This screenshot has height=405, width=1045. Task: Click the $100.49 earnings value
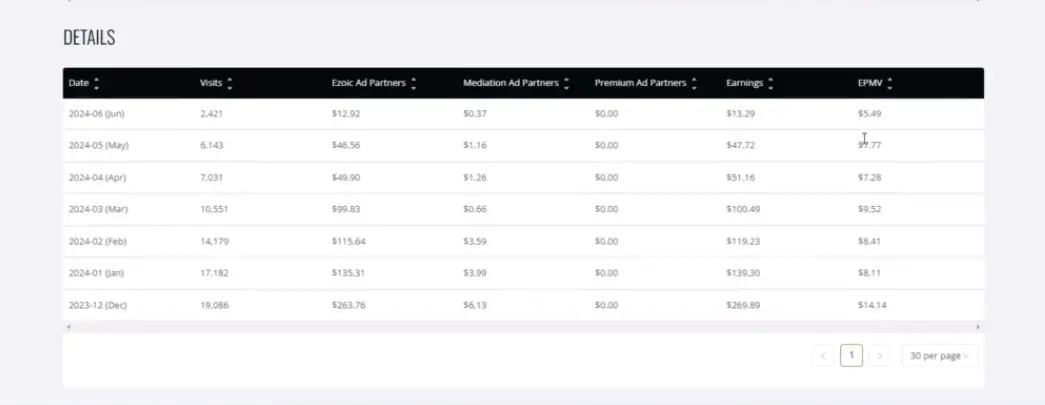pyautogui.click(x=743, y=209)
